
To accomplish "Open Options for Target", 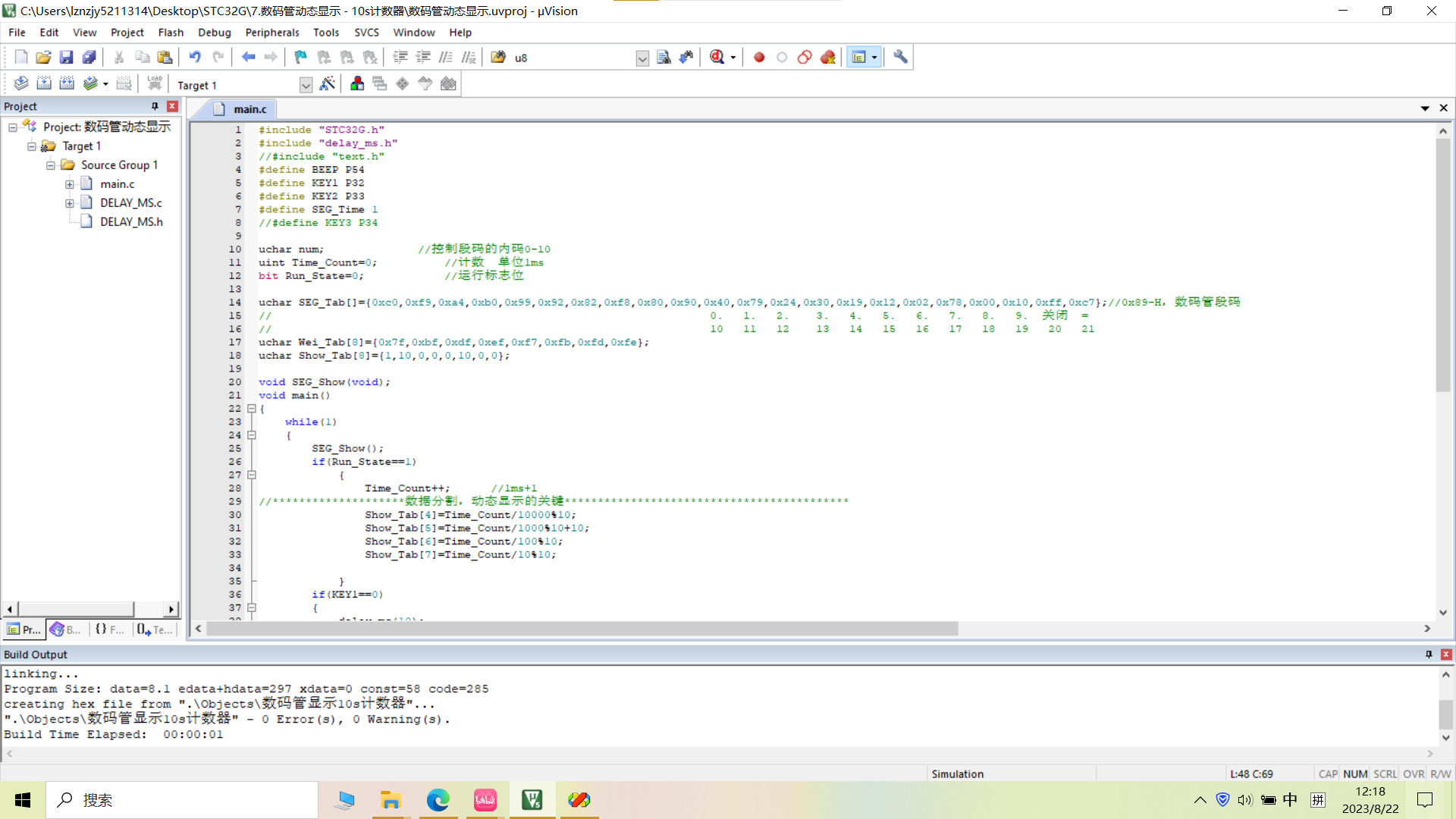I will pos(327,83).
